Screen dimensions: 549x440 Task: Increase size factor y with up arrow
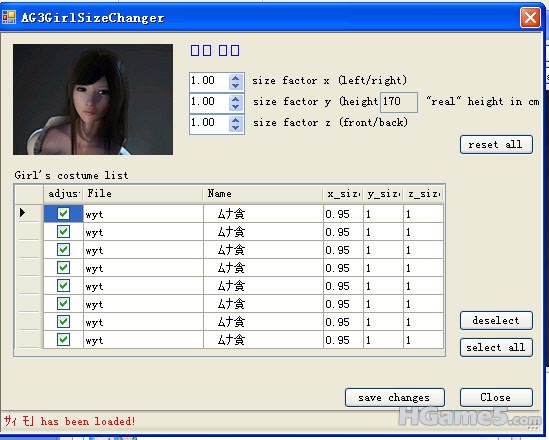pyautogui.click(x=235, y=99)
